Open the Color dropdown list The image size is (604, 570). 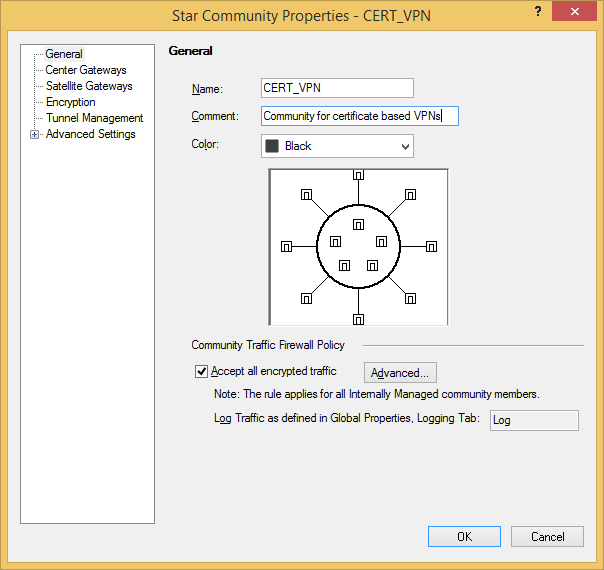coord(404,146)
